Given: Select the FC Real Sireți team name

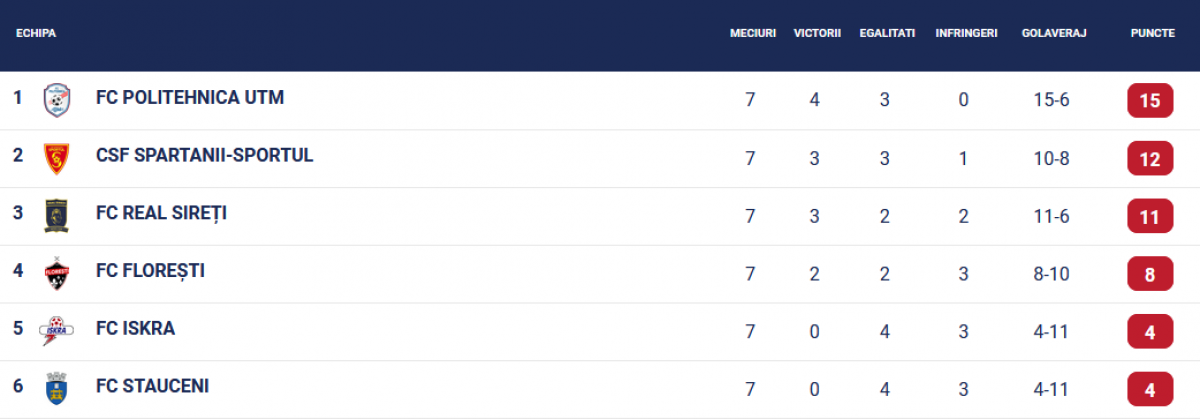Looking at the screenshot, I should click(x=161, y=213).
